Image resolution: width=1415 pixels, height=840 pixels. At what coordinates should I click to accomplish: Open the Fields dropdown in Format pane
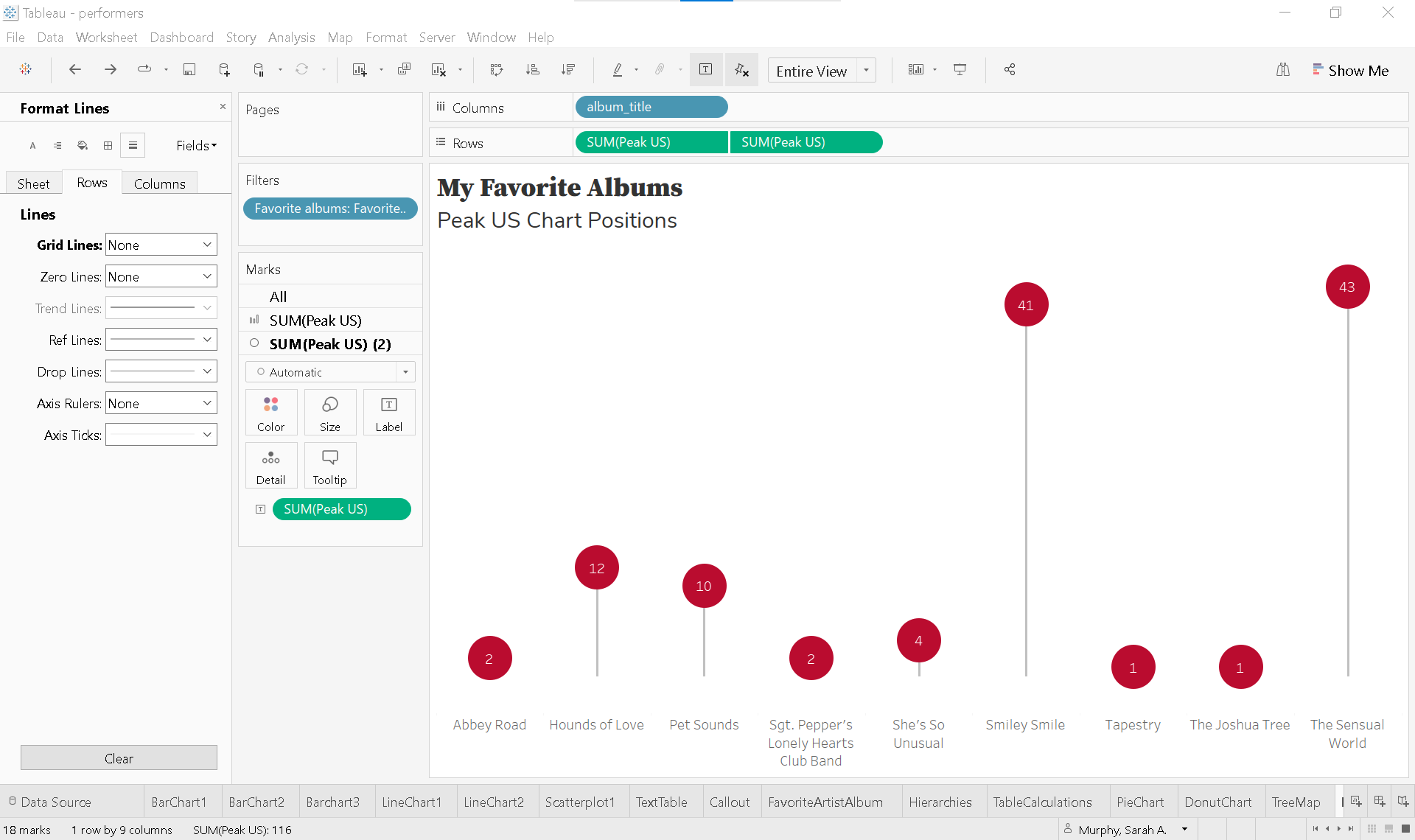point(196,145)
